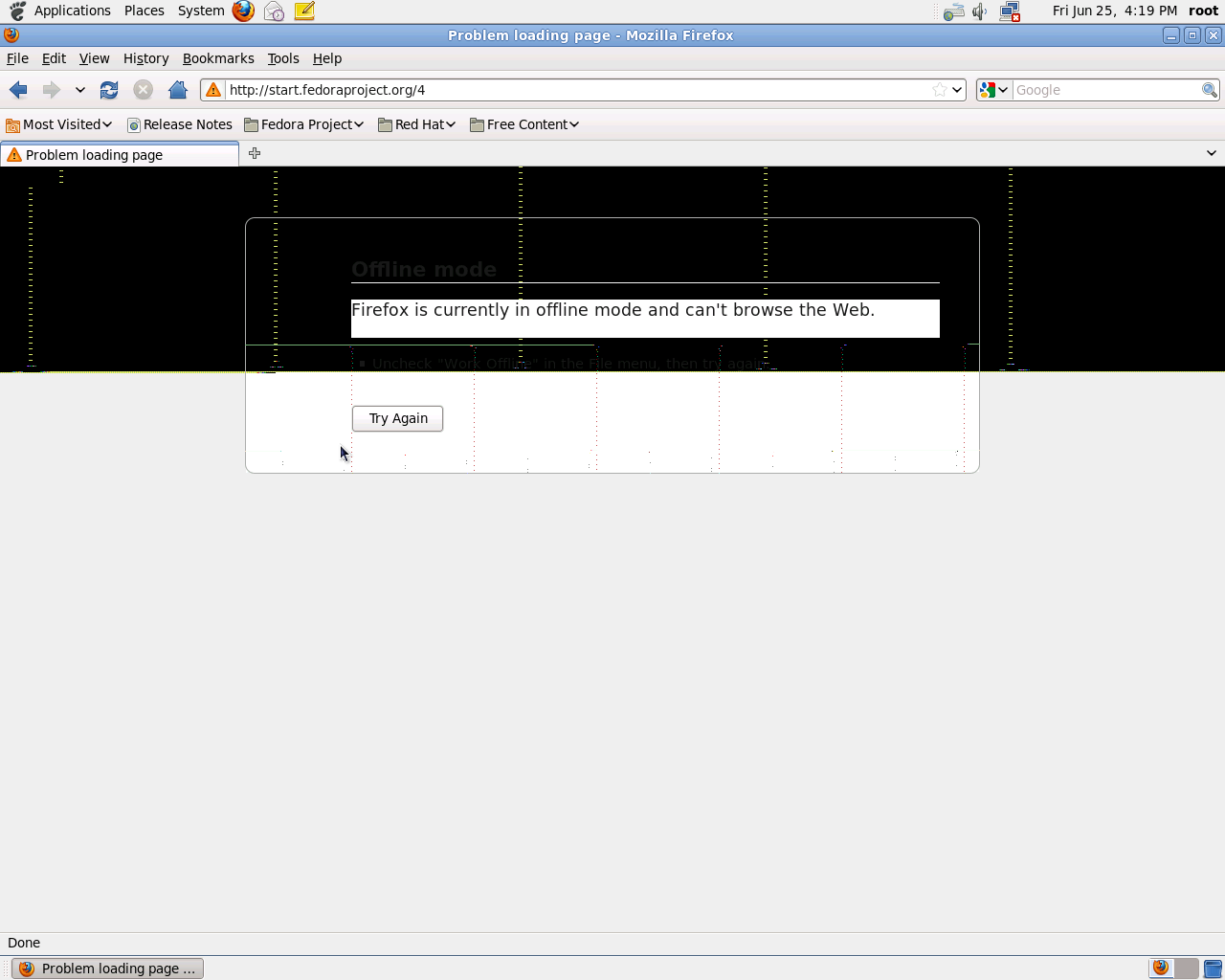This screenshot has width=1225, height=980.
Task: Expand the Fedora Project bookmark folder
Action: [304, 124]
